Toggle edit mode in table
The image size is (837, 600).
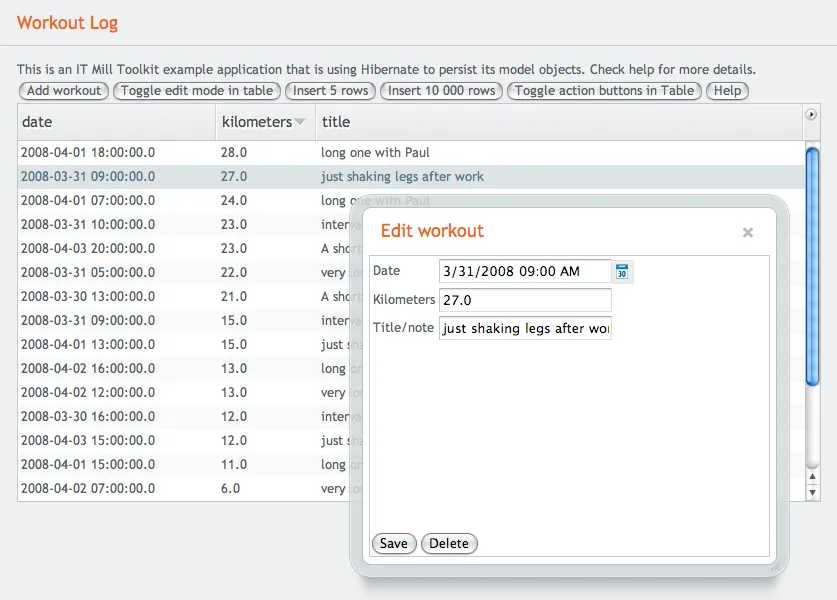click(x=194, y=90)
